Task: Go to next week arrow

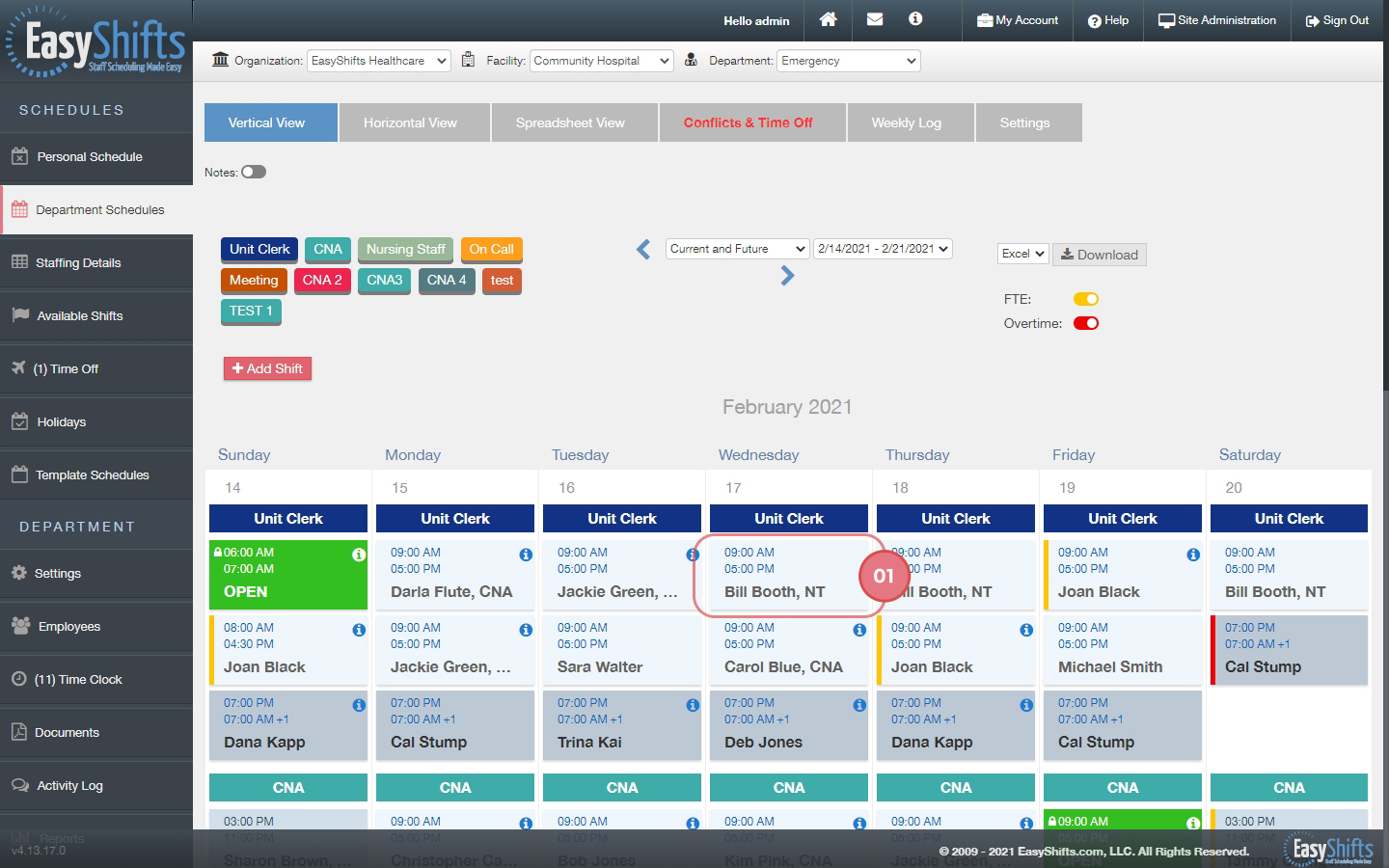Action: (x=787, y=276)
